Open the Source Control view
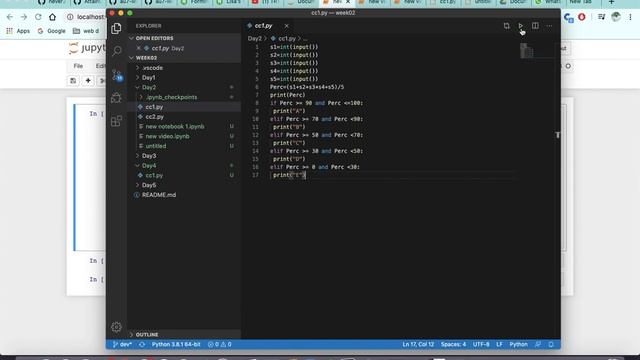This screenshot has width=640, height=360. click(x=117, y=75)
